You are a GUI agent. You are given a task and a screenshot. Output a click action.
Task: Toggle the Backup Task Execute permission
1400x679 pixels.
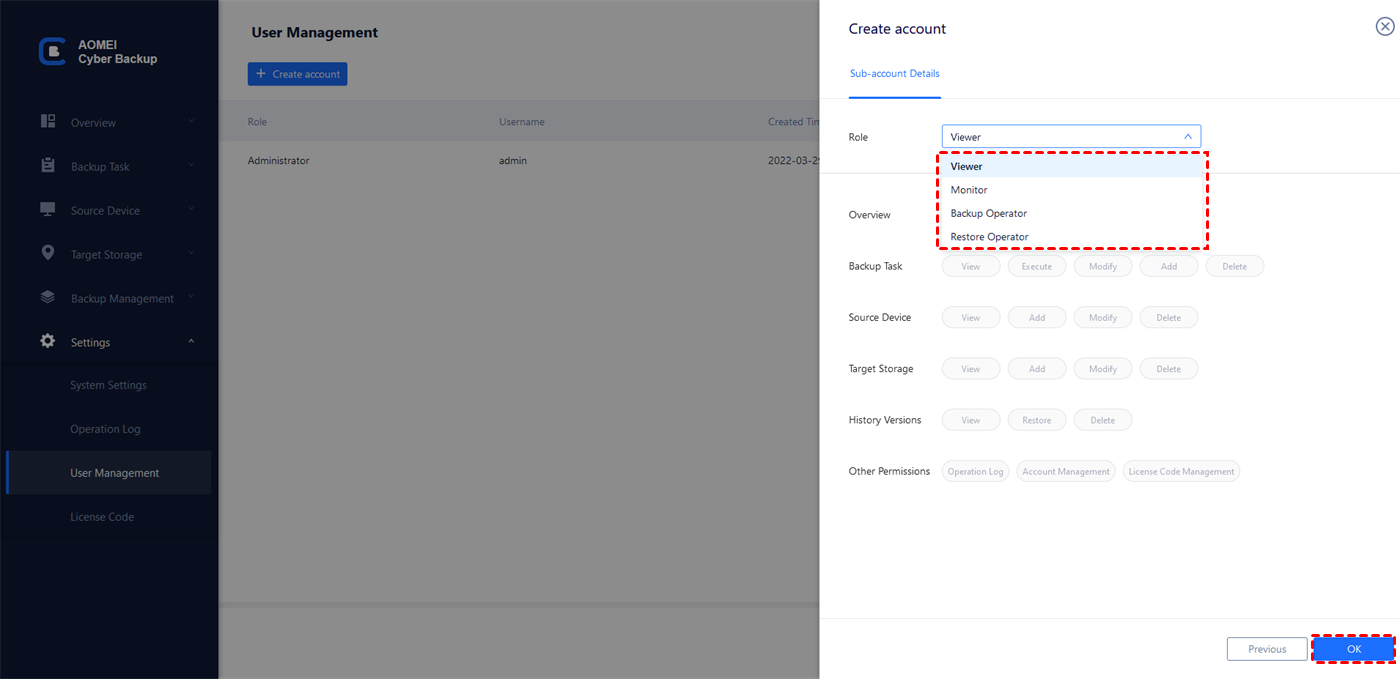[x=1036, y=267]
